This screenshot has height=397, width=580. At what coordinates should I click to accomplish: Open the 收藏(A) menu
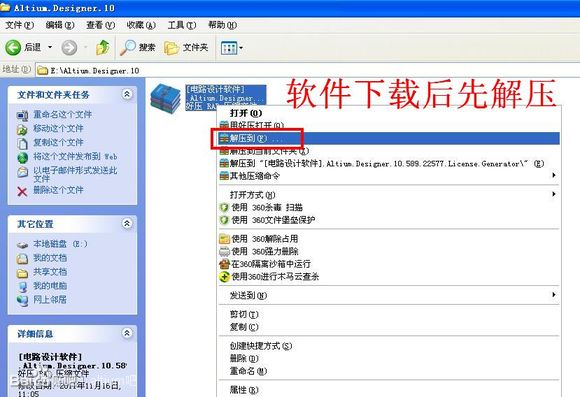coord(141,25)
